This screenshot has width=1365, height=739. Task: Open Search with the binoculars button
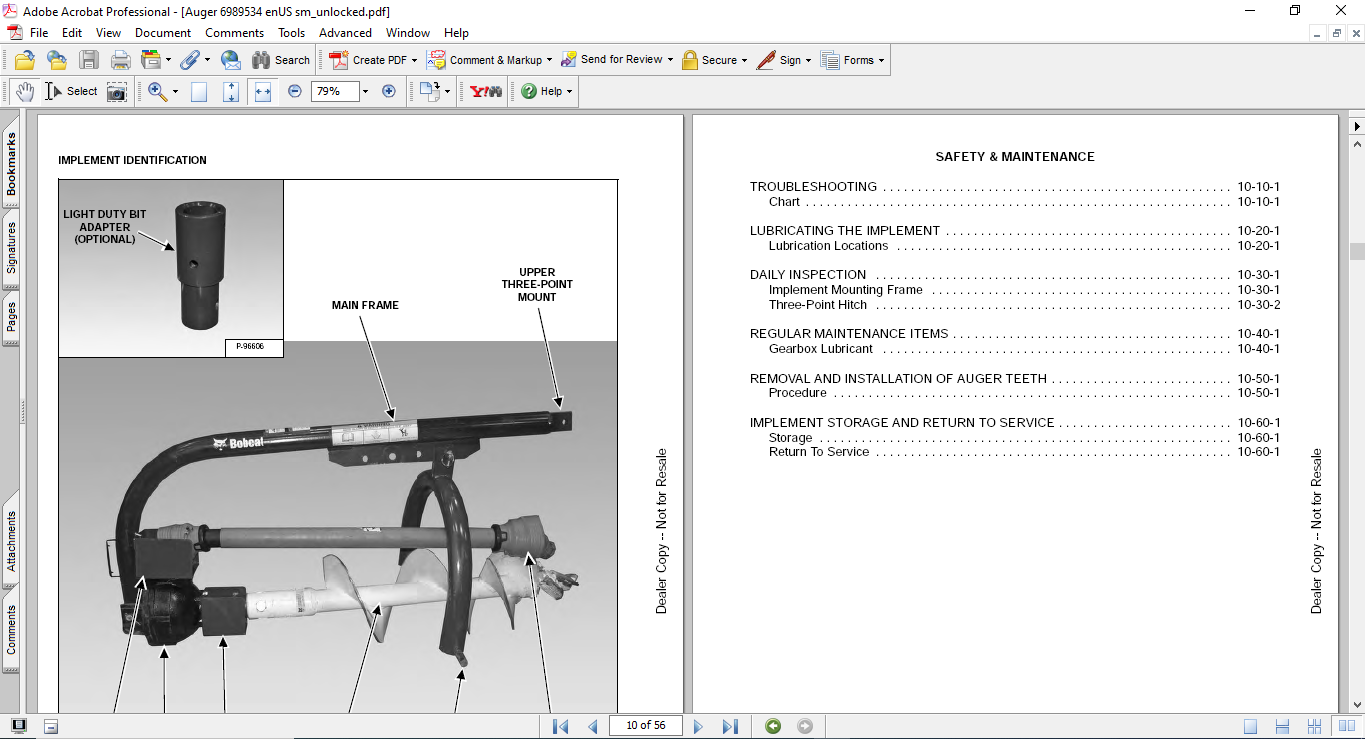(281, 60)
